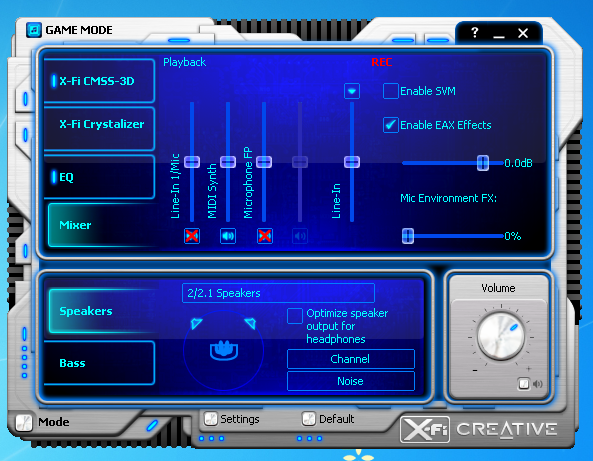Click the Mic Environment FX slider handle
Image resolution: width=593 pixels, height=461 pixels.
[408, 236]
